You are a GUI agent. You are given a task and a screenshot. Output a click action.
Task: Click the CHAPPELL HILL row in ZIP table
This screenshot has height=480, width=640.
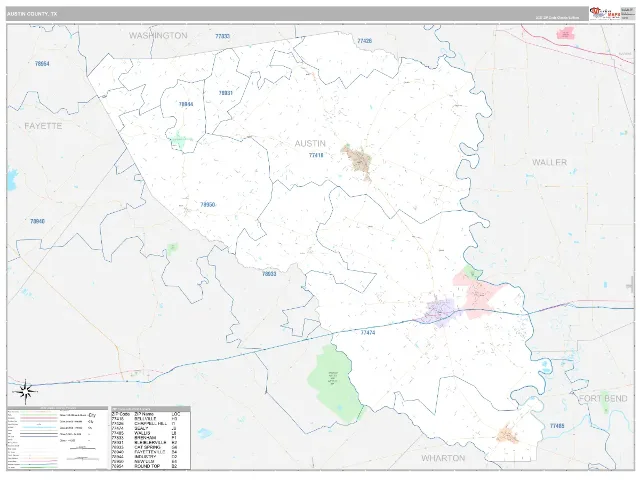[150, 423]
